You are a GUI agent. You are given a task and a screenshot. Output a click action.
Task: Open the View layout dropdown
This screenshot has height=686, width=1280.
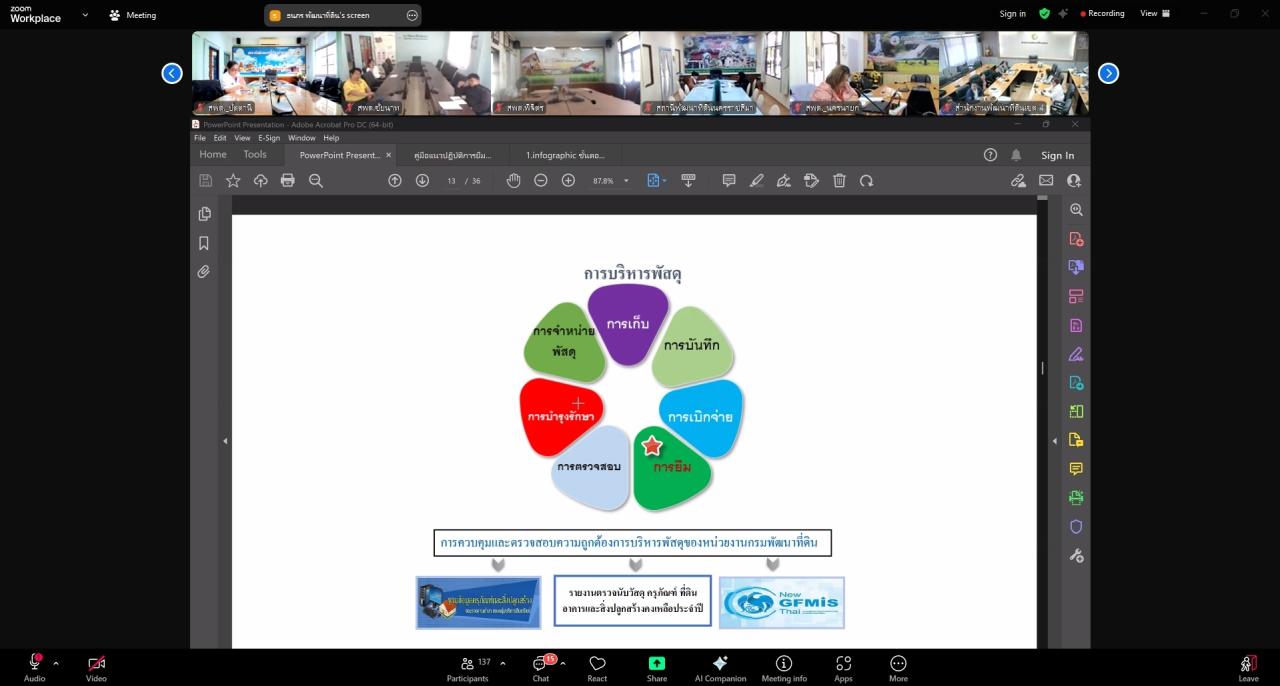(1154, 14)
